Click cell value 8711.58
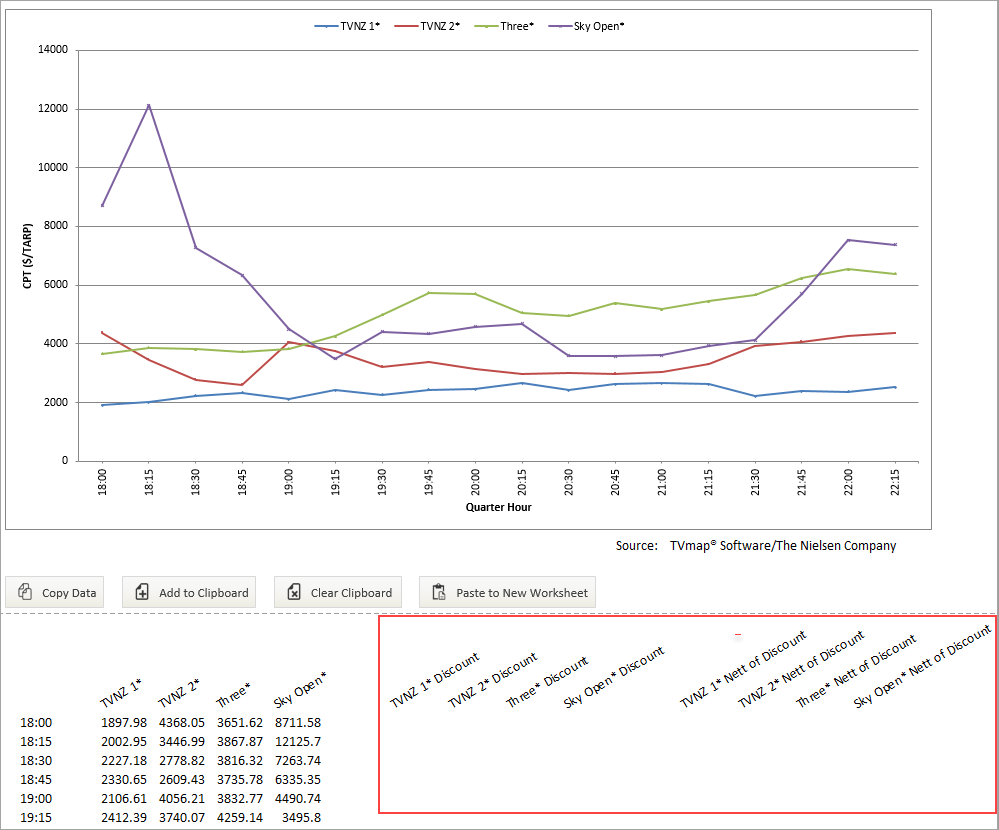The height and width of the screenshot is (830, 999). pos(298,723)
